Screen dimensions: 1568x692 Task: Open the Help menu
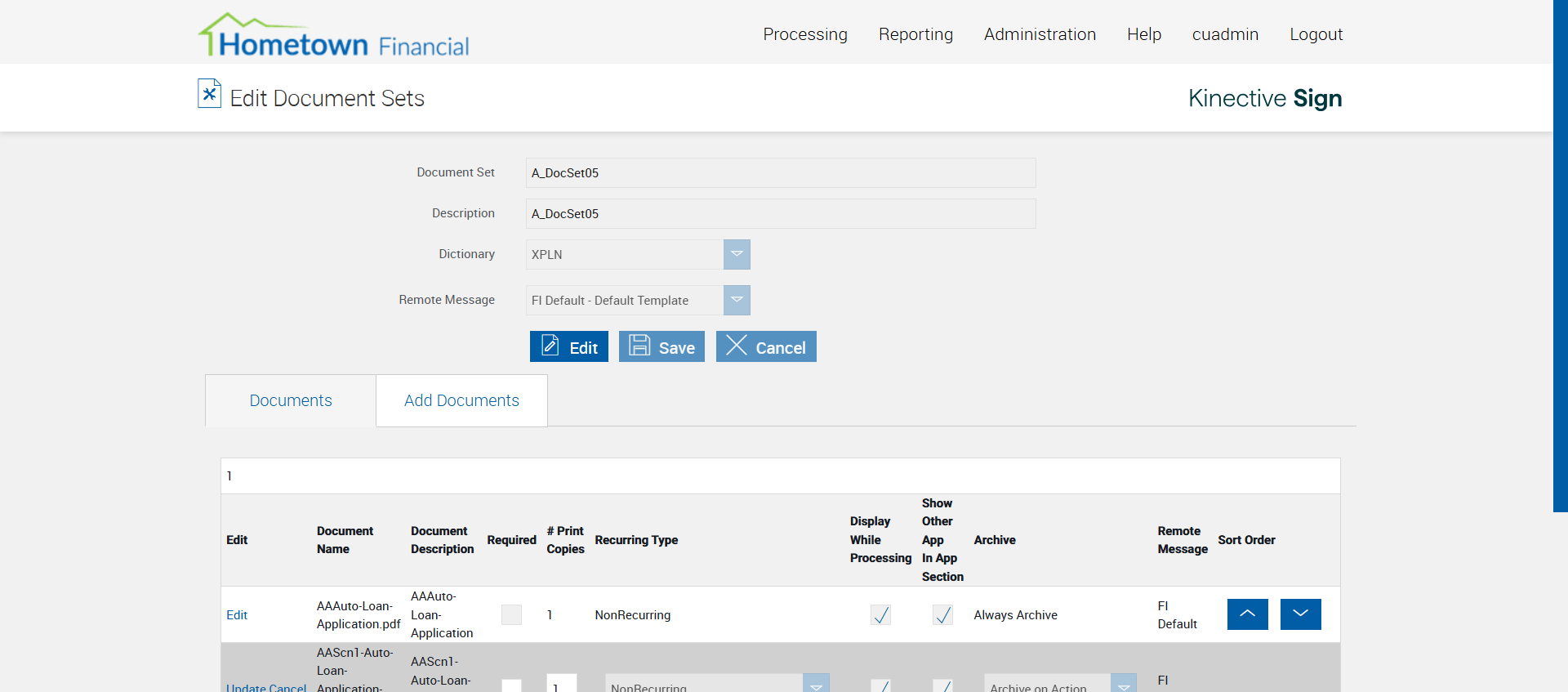click(x=1144, y=34)
